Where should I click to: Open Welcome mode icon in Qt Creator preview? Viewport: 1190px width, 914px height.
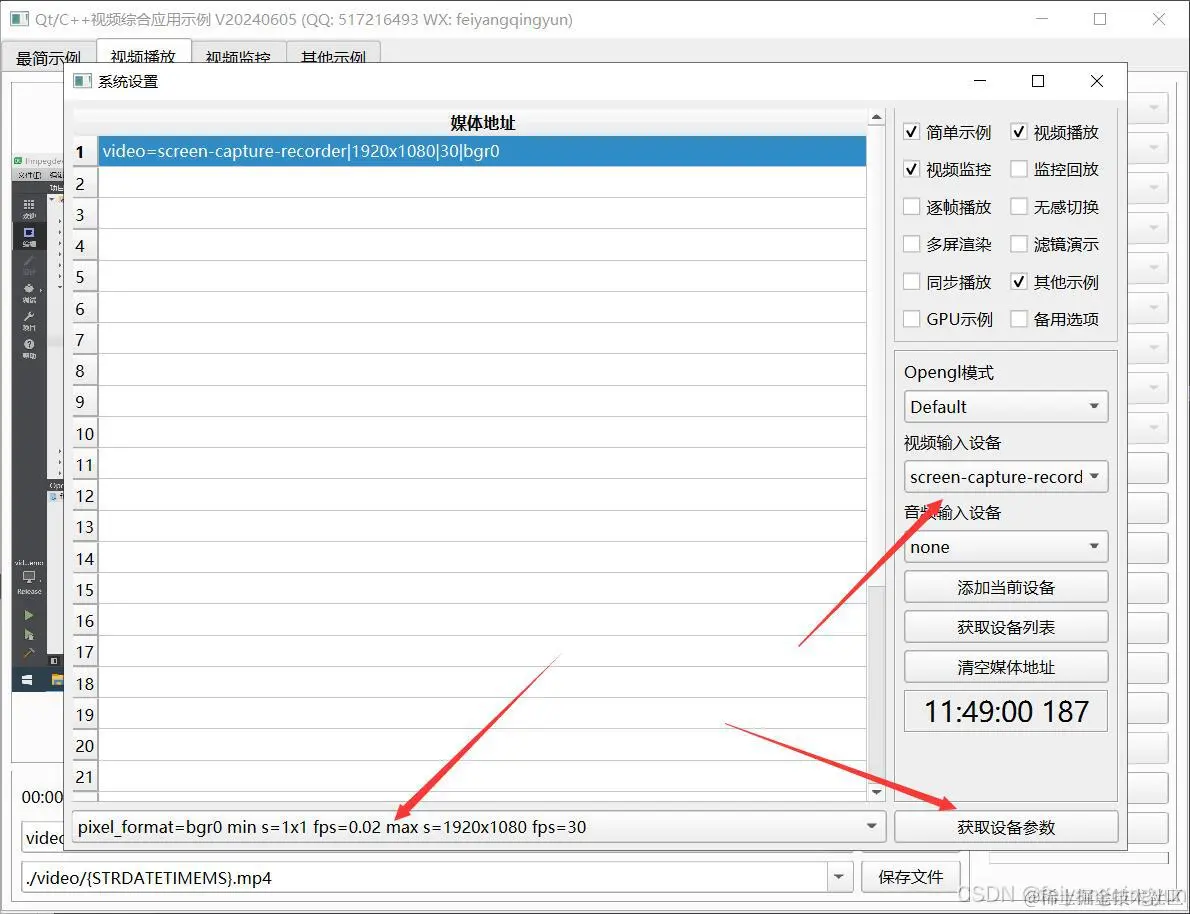pos(29,206)
